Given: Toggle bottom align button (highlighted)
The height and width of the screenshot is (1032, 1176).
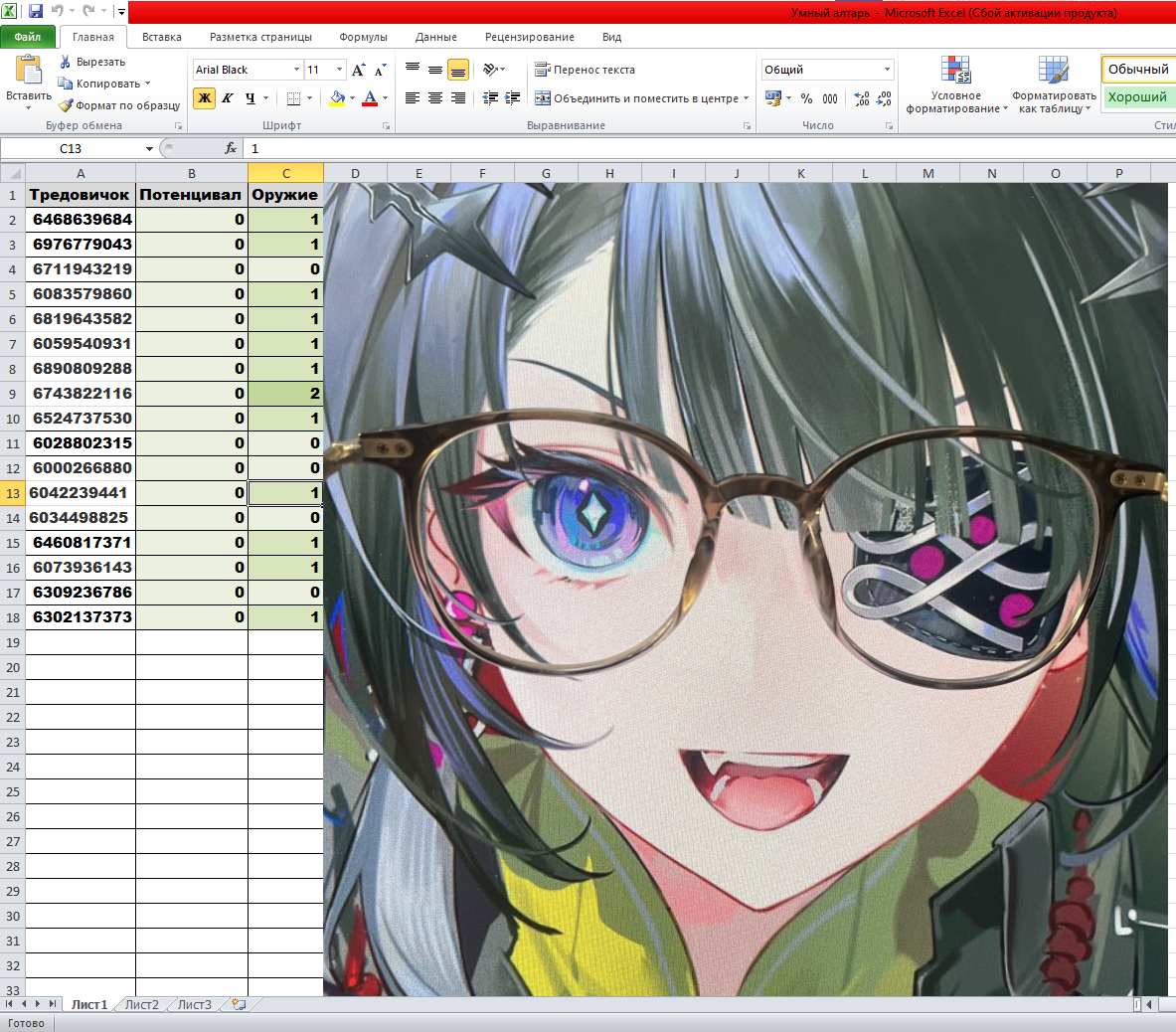Looking at the screenshot, I should [458, 70].
